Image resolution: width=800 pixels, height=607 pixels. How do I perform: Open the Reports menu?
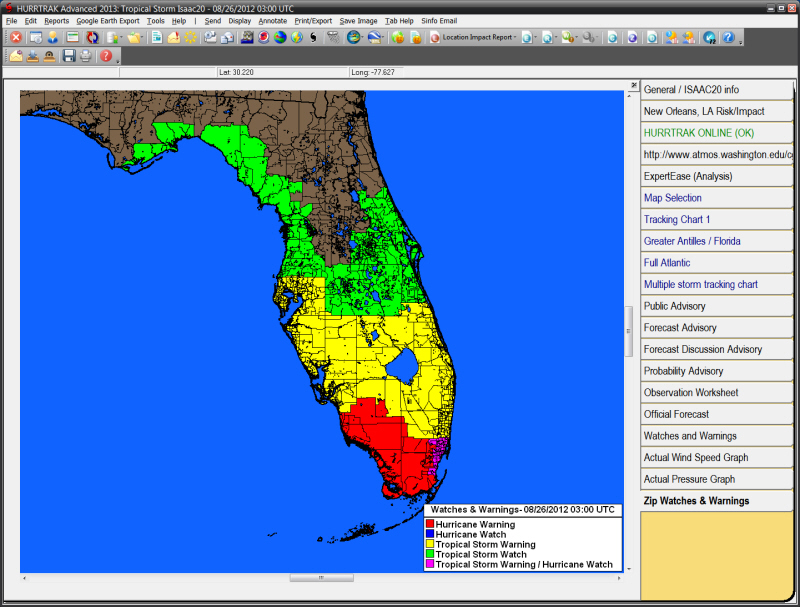pyautogui.click(x=56, y=20)
